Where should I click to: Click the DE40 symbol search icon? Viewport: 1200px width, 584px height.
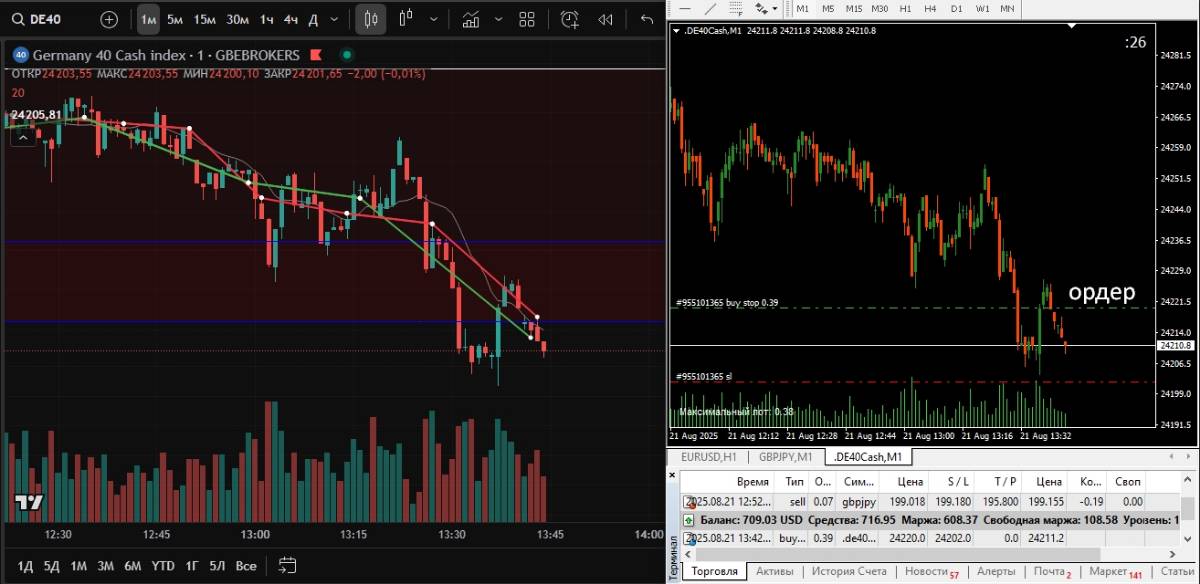coord(18,19)
